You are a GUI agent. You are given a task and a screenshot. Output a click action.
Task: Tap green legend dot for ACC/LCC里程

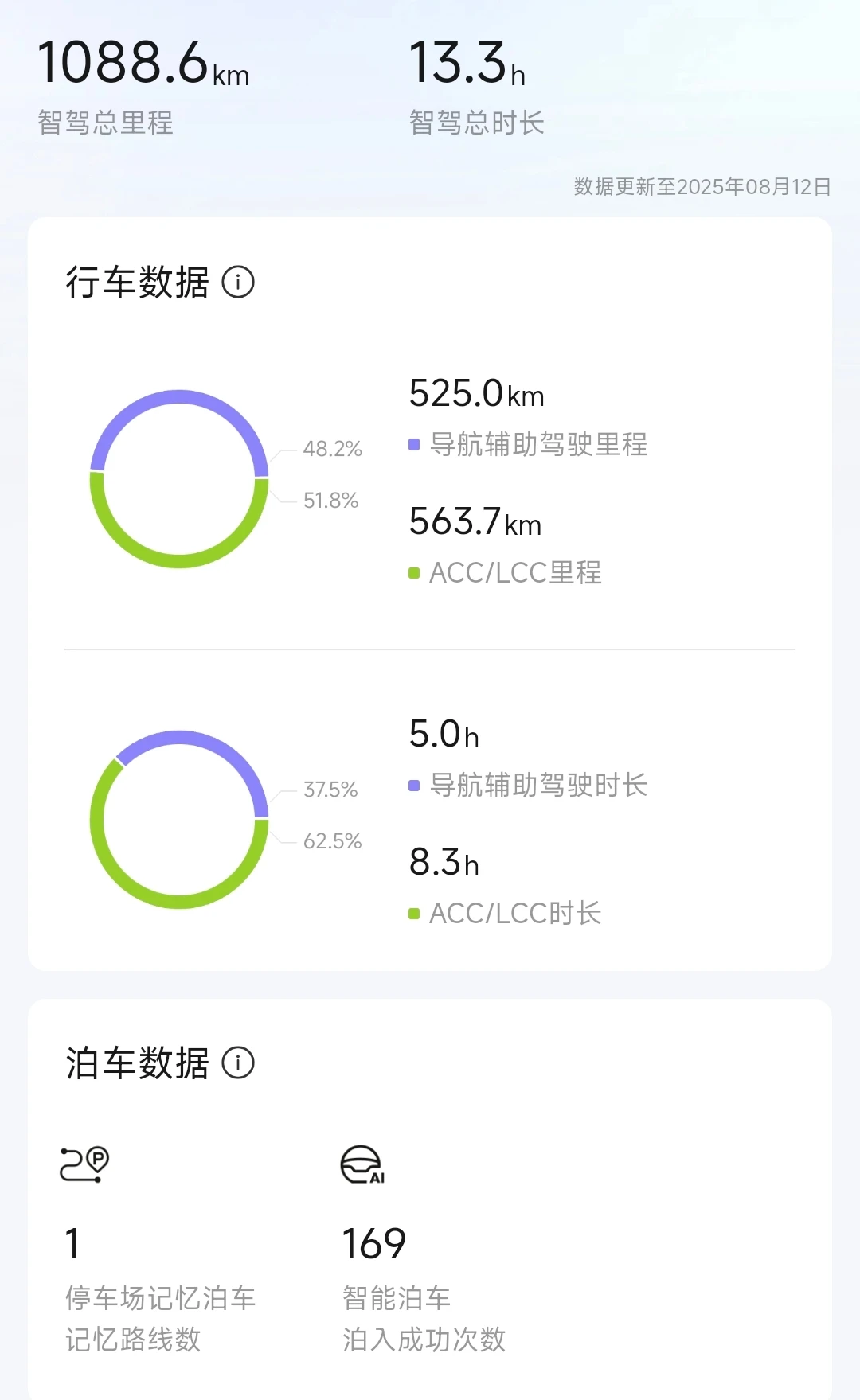[x=414, y=573]
